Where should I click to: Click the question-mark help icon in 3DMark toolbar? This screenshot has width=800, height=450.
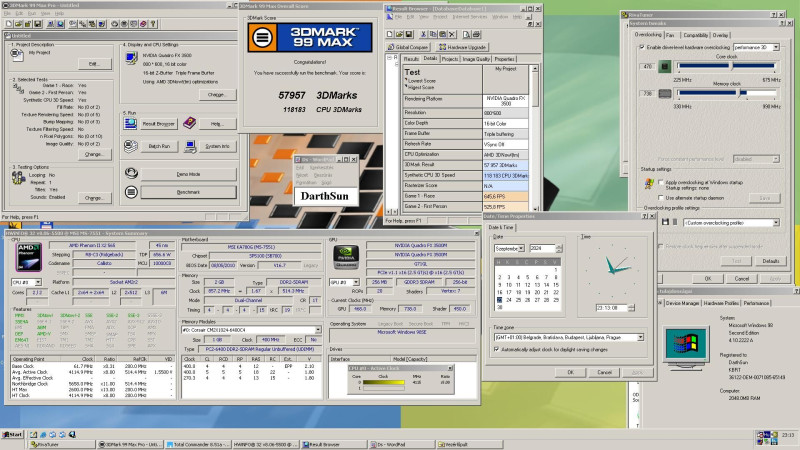click(153, 23)
